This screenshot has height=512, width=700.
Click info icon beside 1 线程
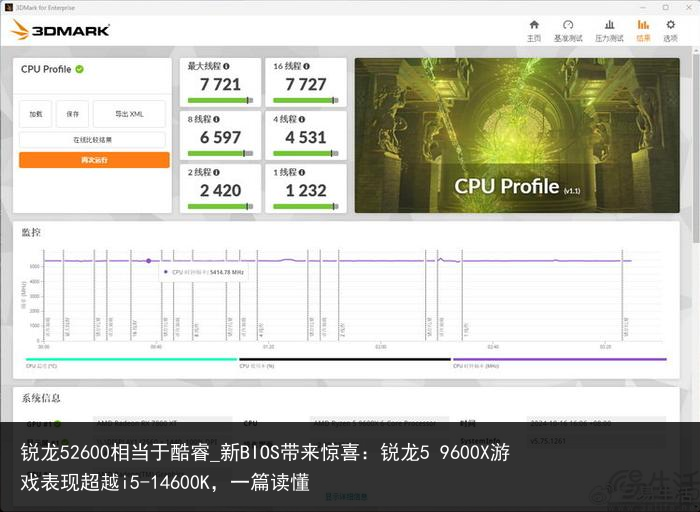click(302, 172)
